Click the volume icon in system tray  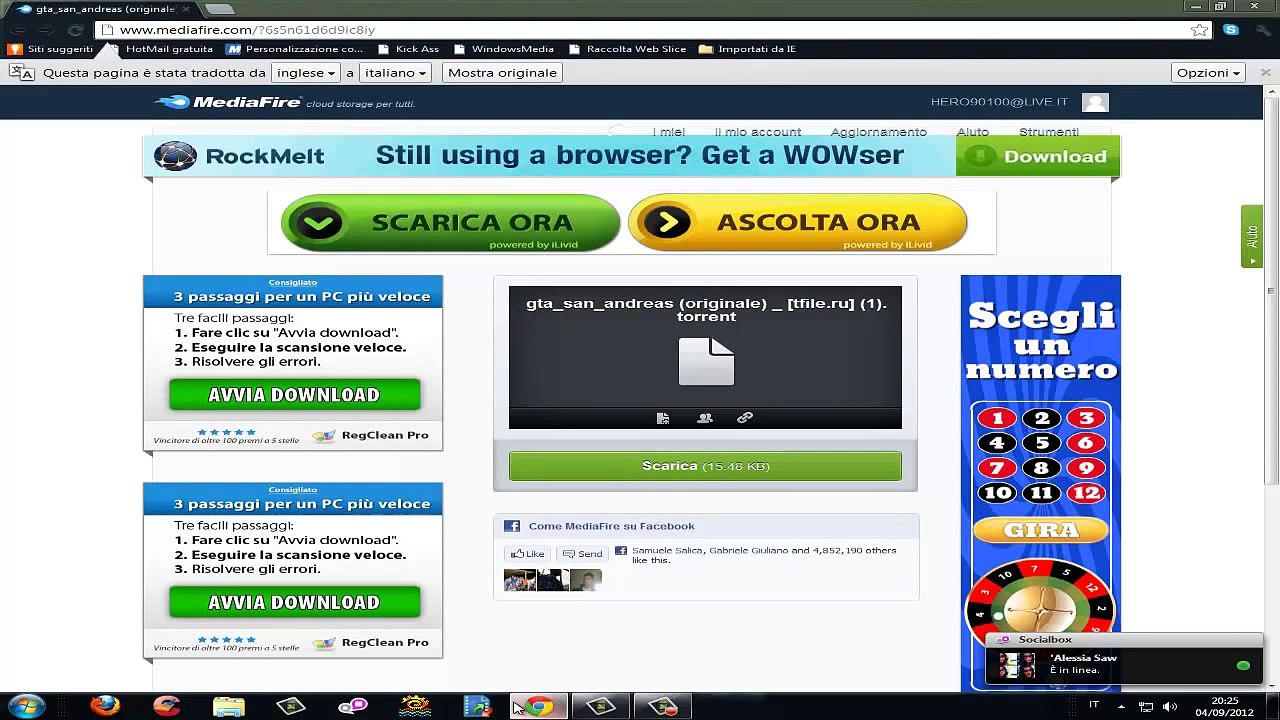tap(1170, 707)
